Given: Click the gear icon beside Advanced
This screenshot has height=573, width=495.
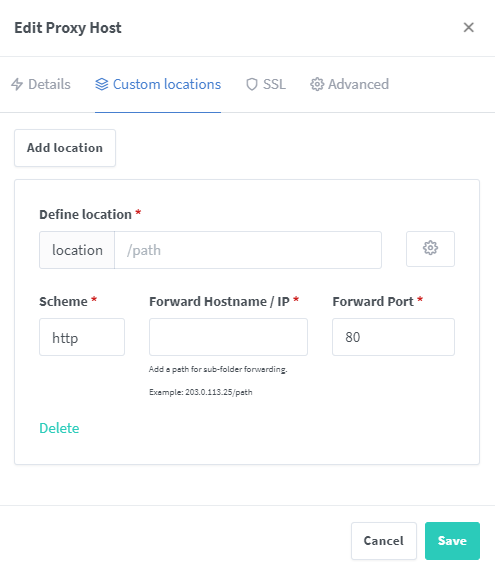Looking at the screenshot, I should [317, 84].
